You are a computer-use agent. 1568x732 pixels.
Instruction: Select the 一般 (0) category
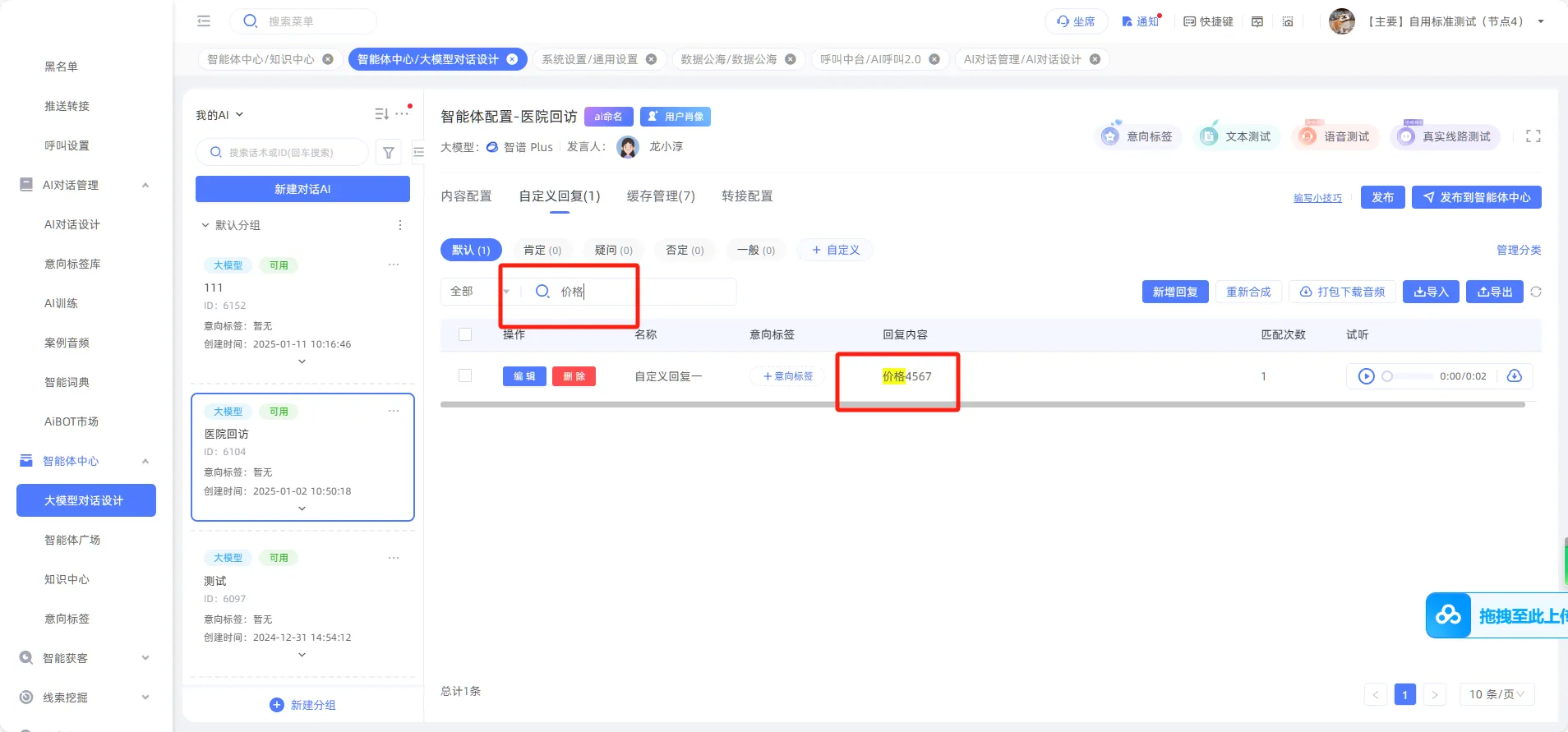click(756, 250)
